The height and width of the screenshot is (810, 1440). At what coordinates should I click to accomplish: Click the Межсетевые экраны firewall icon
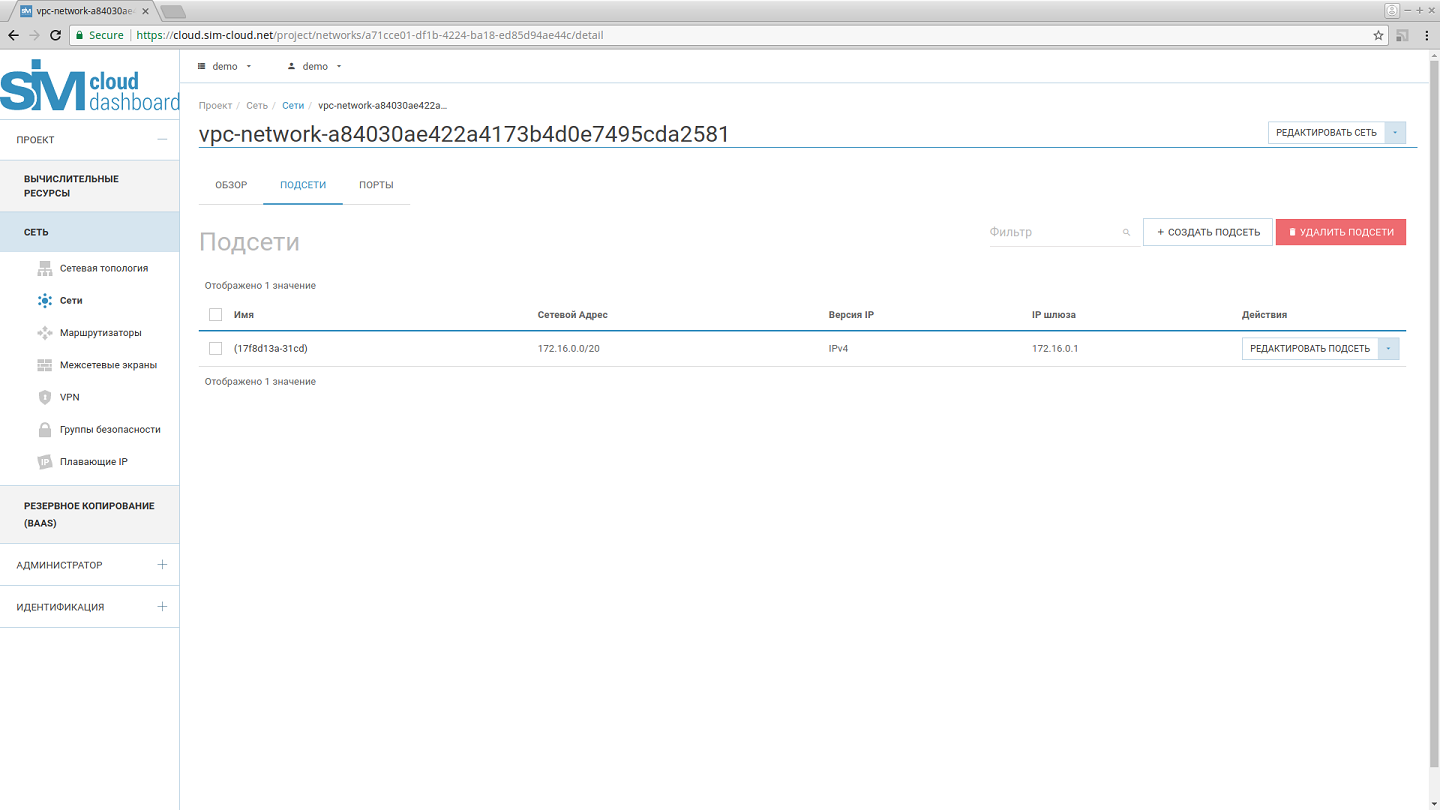[44, 365]
